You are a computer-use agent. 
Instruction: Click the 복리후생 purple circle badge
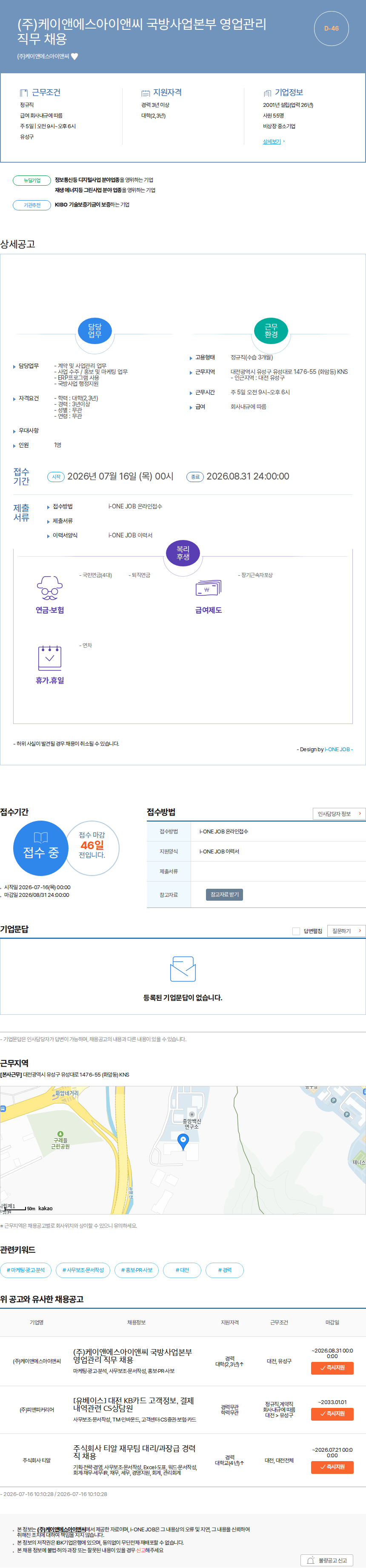click(183, 553)
